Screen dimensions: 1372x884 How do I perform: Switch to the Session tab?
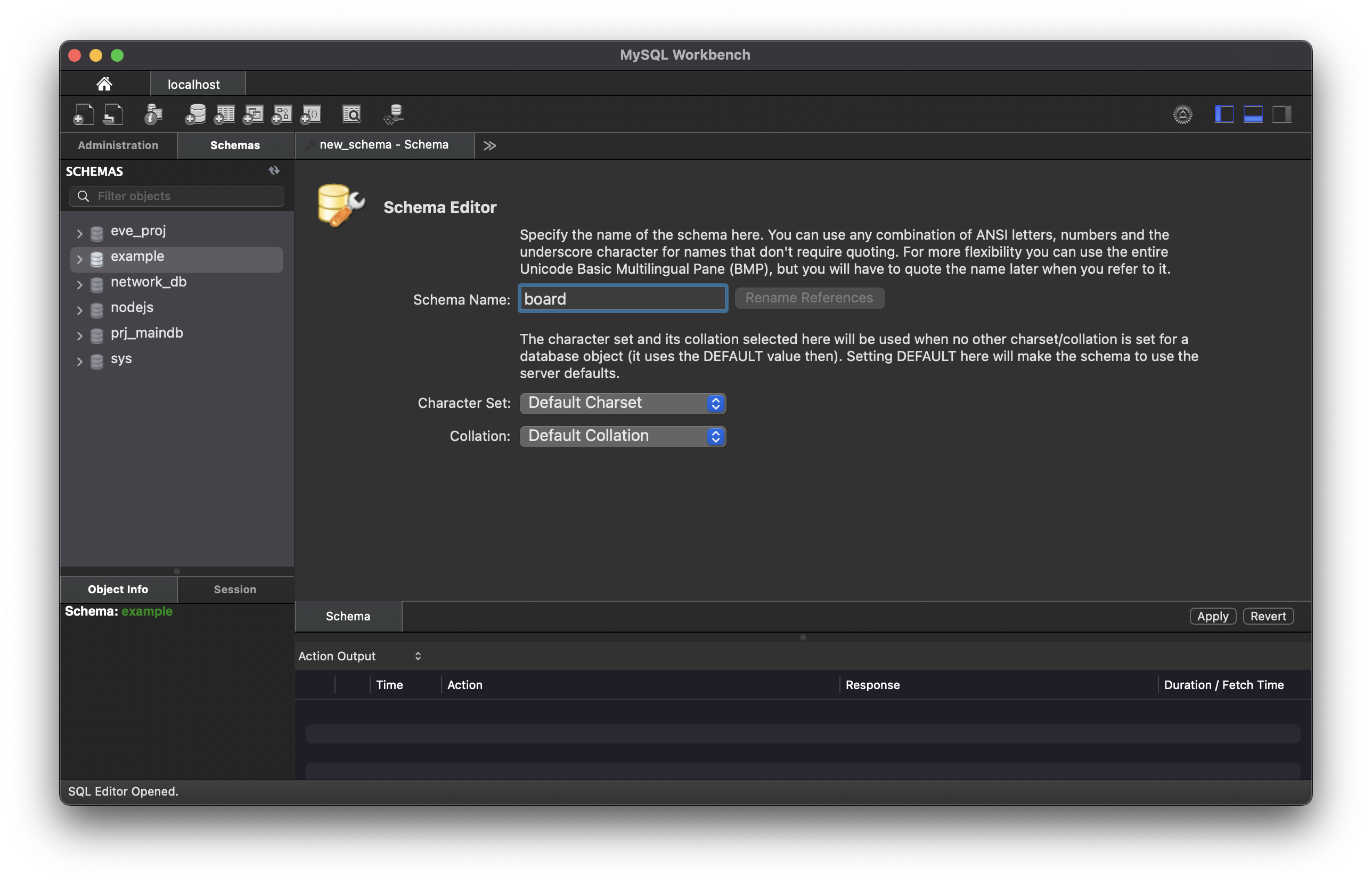pyautogui.click(x=235, y=590)
